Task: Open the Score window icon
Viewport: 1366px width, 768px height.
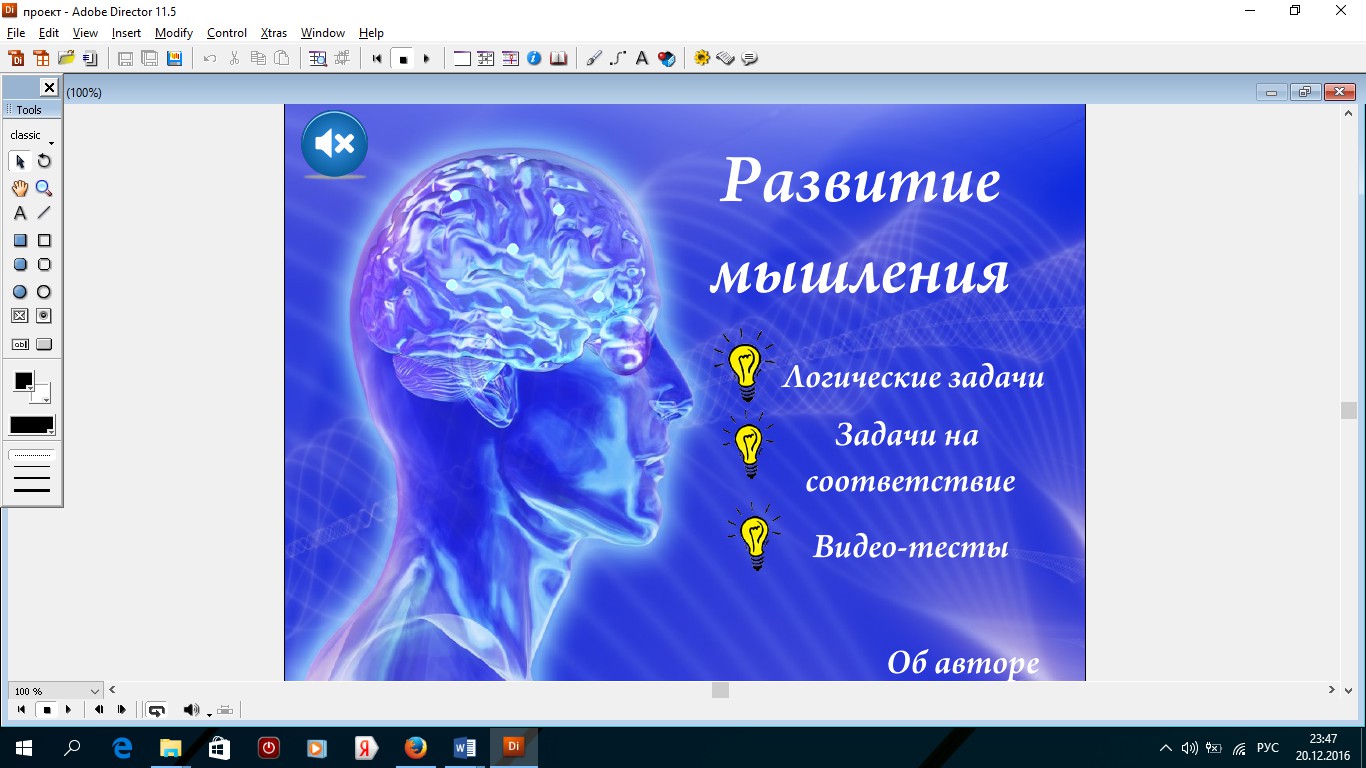Action: pos(510,58)
